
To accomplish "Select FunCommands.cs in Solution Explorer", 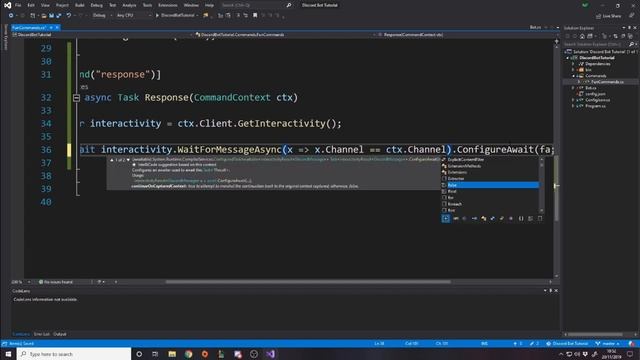I will pyautogui.click(x=607, y=82).
